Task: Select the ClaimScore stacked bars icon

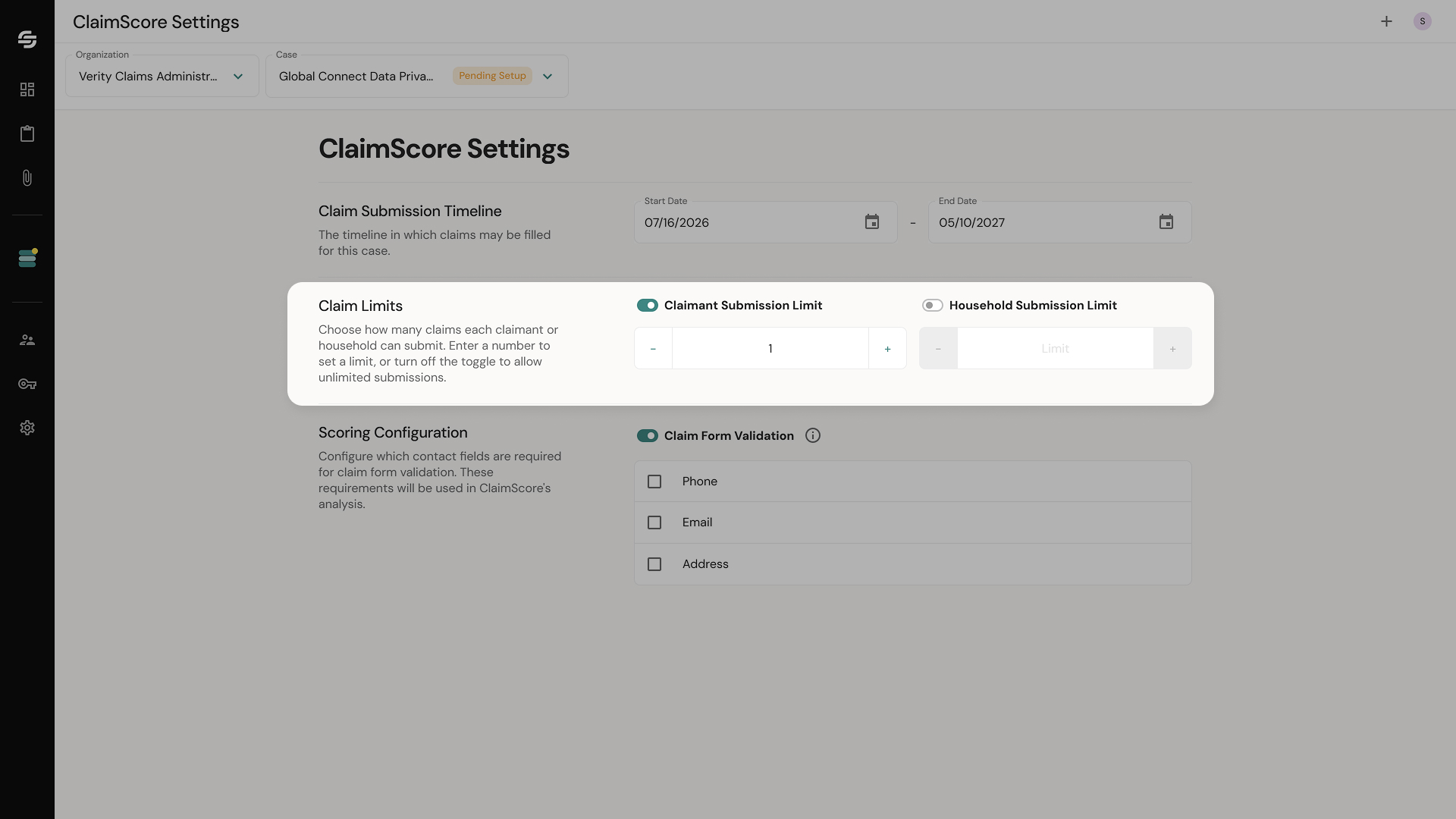Action: pos(27,258)
